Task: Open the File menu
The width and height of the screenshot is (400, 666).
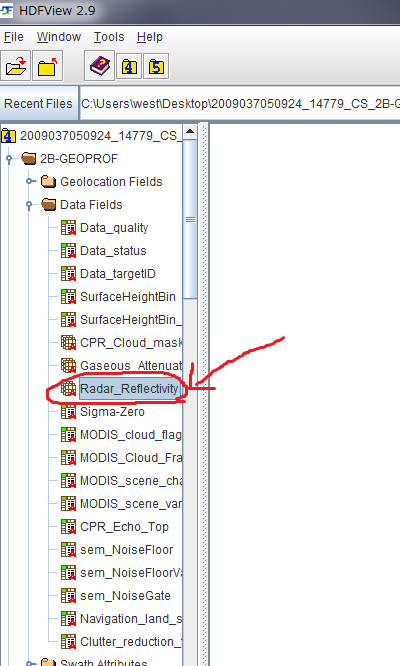Action: pos(14,37)
